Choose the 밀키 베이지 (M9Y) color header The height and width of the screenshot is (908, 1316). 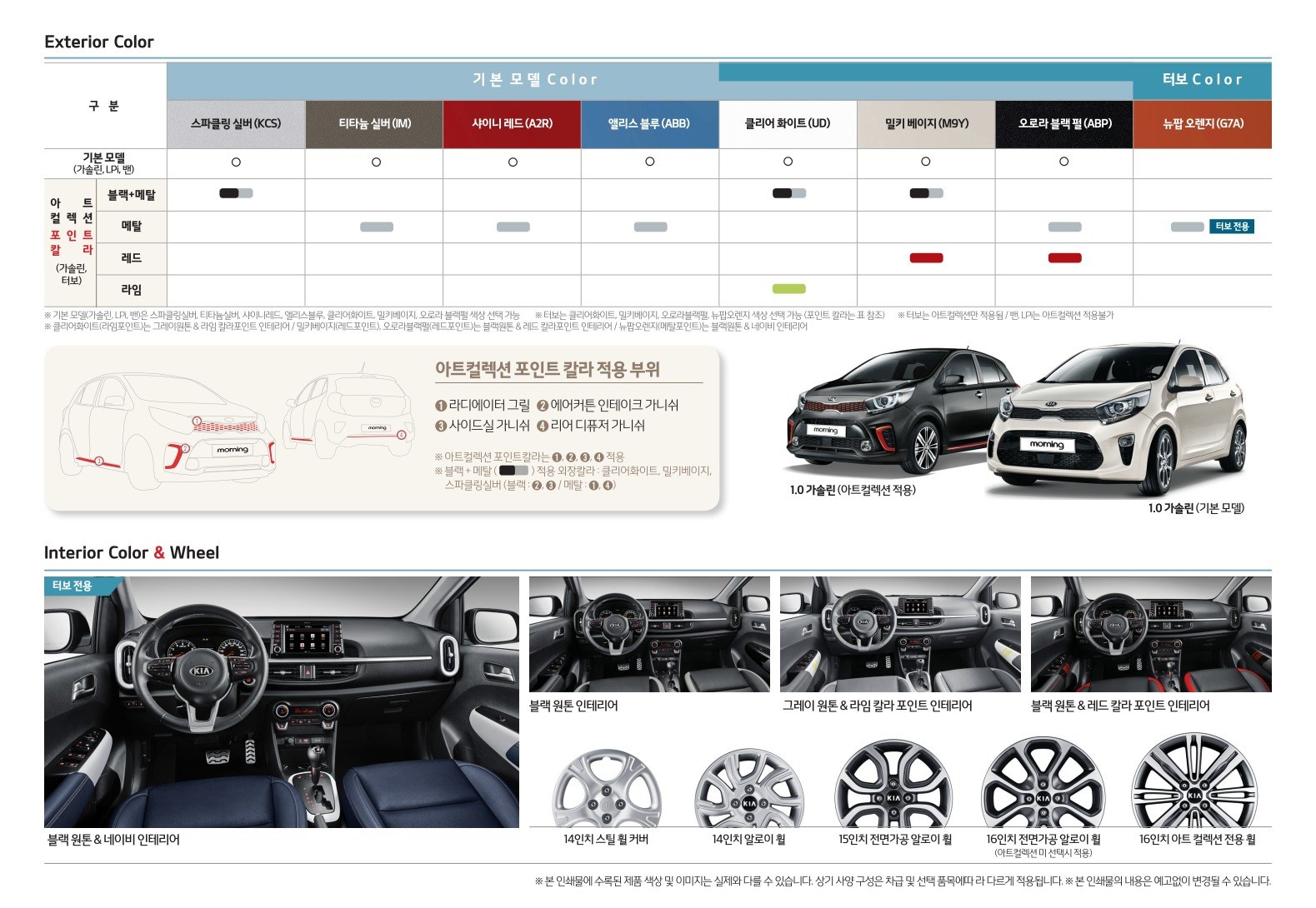click(x=926, y=124)
